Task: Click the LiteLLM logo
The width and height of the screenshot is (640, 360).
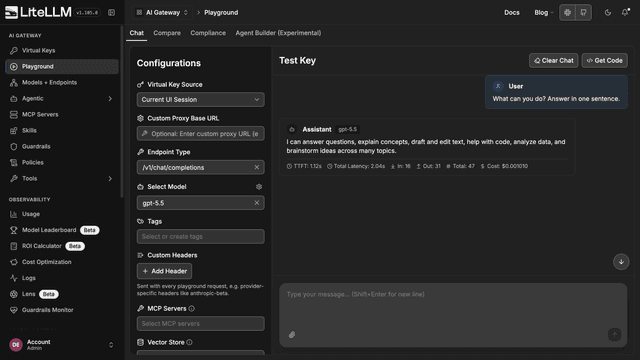Action: [38, 12]
